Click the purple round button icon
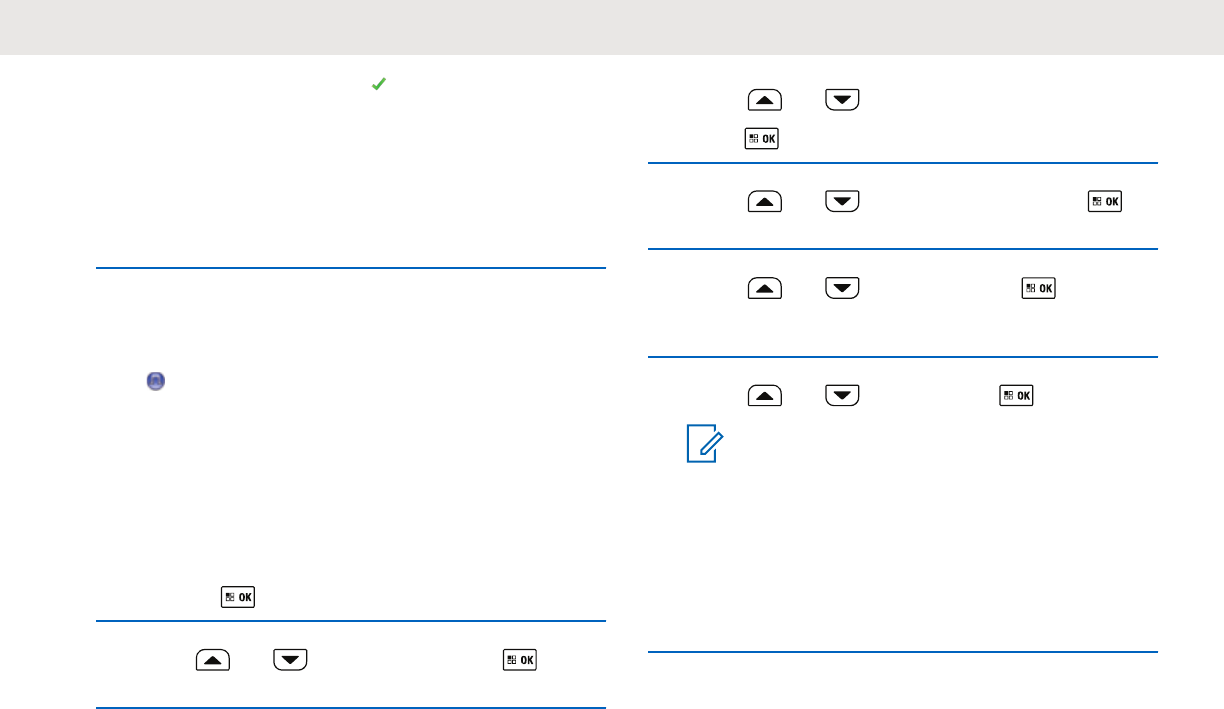 point(155,381)
